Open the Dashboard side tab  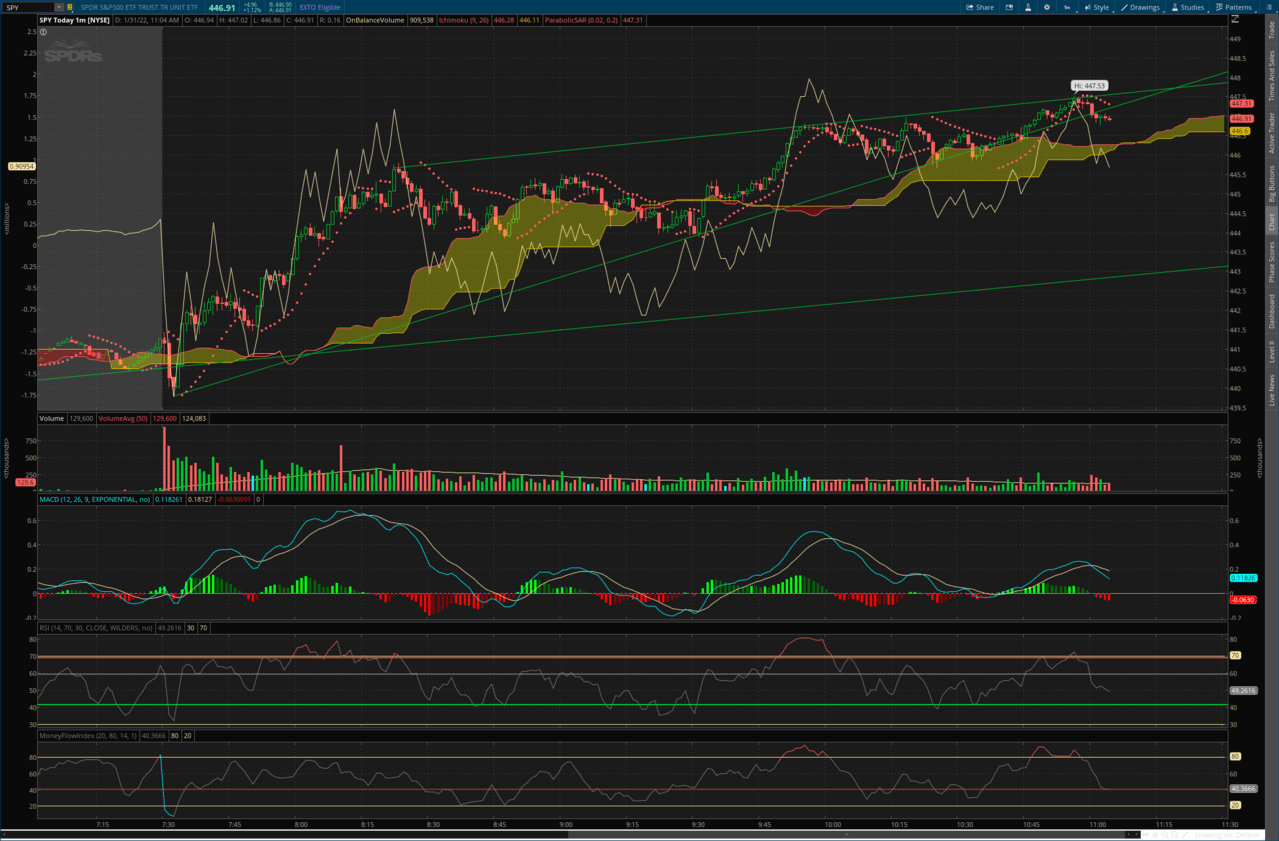pos(1272,311)
